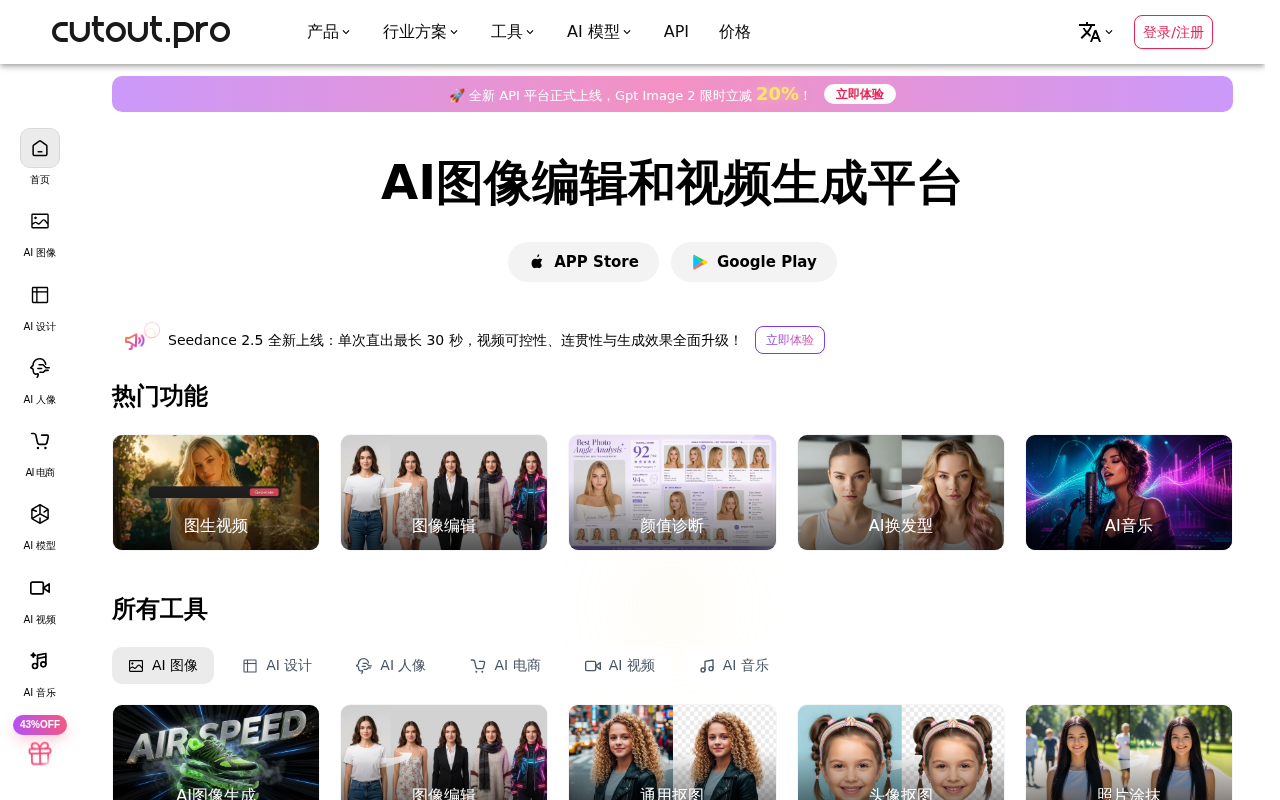Screen dimensions: 1280x800
Task: Select the AI 模型 cube sidebar icon
Action: [x=40, y=514]
